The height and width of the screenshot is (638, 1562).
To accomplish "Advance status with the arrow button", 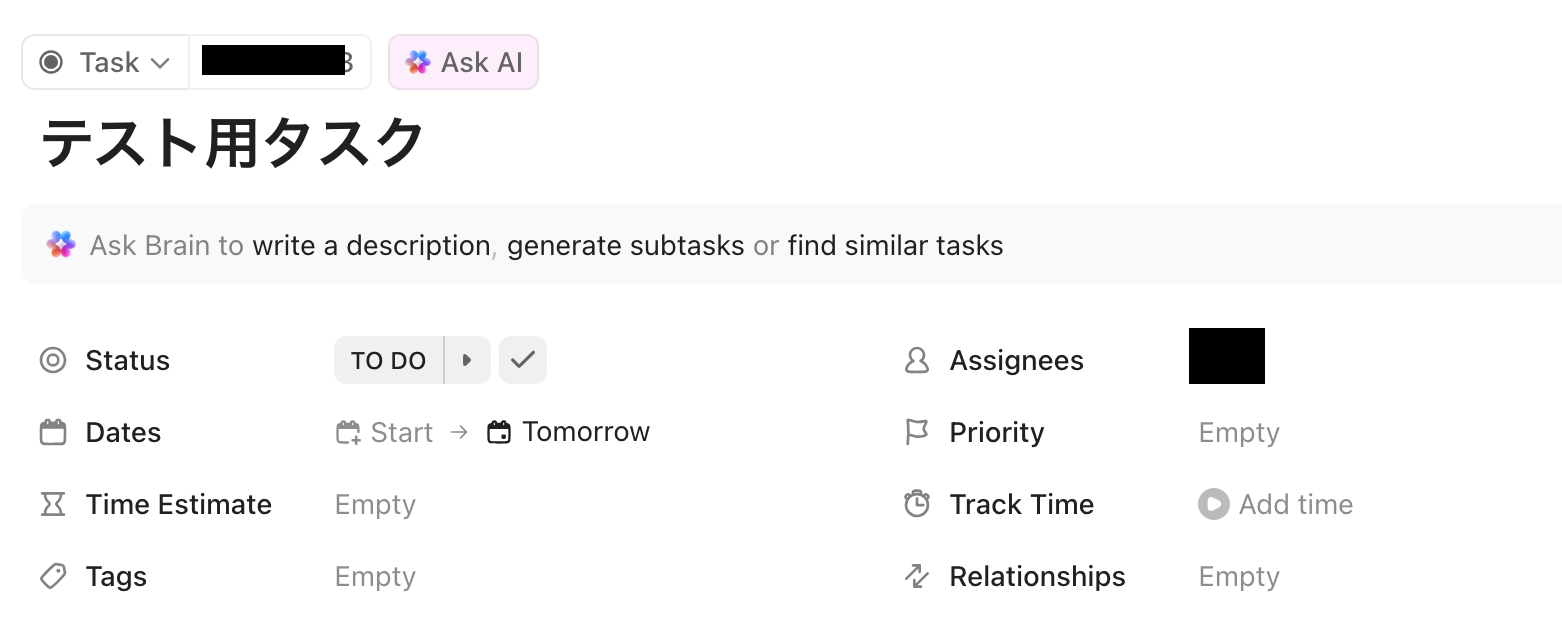I will [467, 360].
